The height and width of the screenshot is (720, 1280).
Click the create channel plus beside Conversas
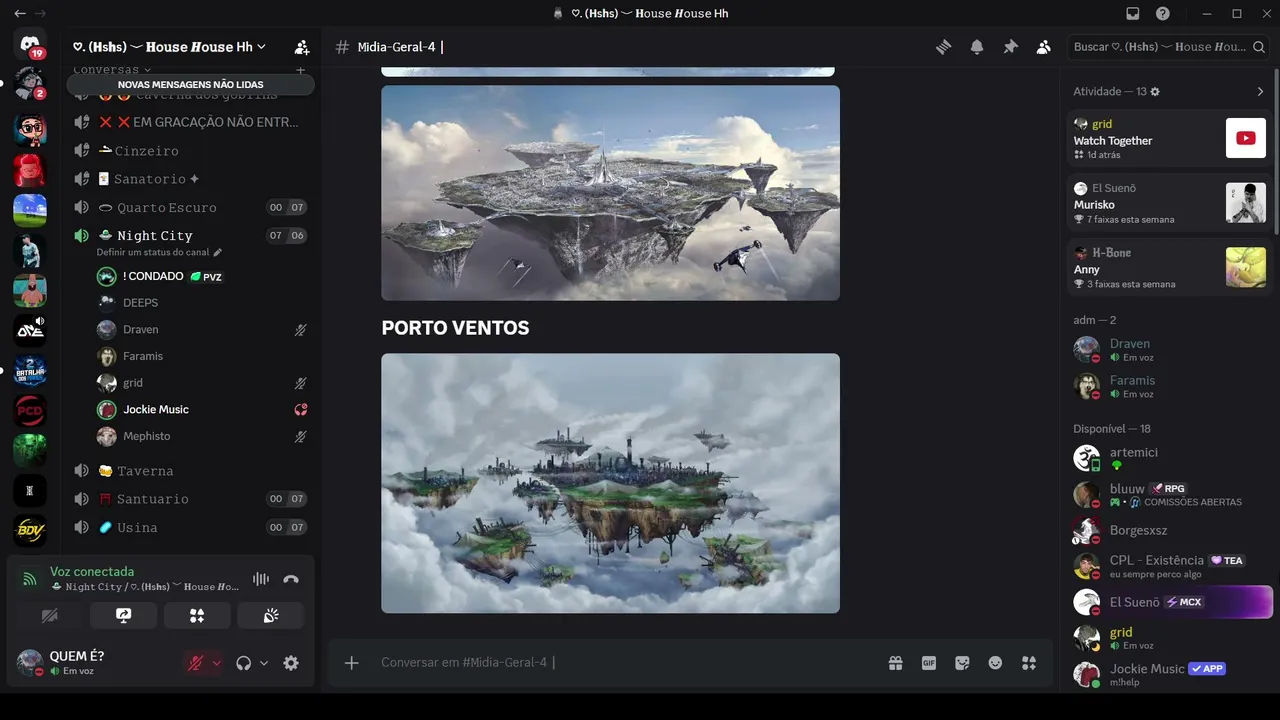(x=300, y=70)
